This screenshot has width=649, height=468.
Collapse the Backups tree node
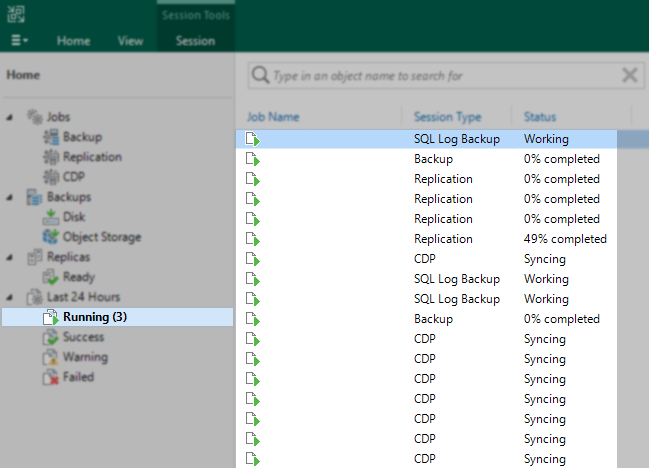(10, 197)
